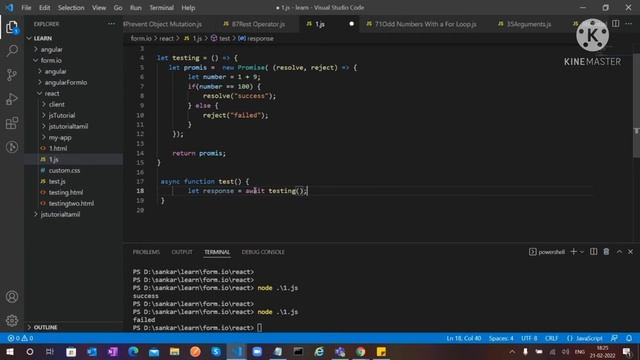Close the terminal panel
The width and height of the screenshot is (640, 360).
(631, 252)
